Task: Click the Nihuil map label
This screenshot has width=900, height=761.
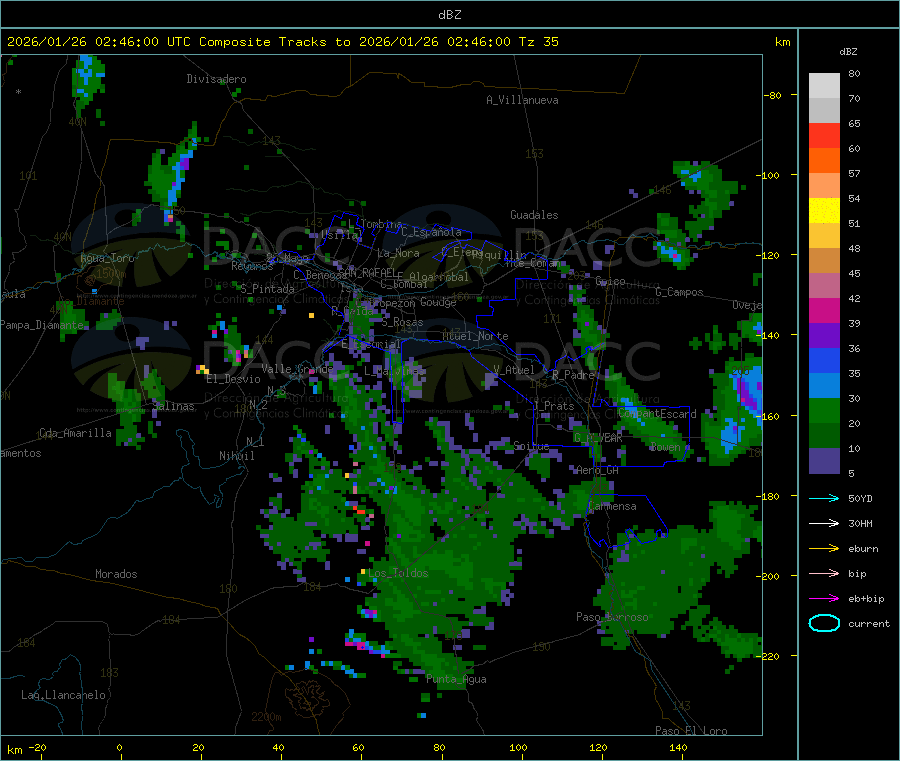Action: [x=236, y=456]
